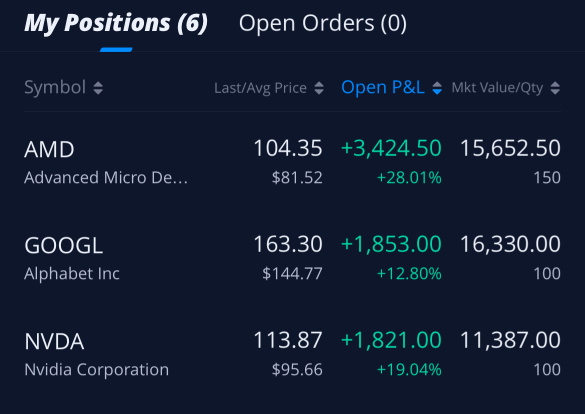Sort positions by Symbol arrows icon
This screenshot has width=585, height=414.
(98, 88)
